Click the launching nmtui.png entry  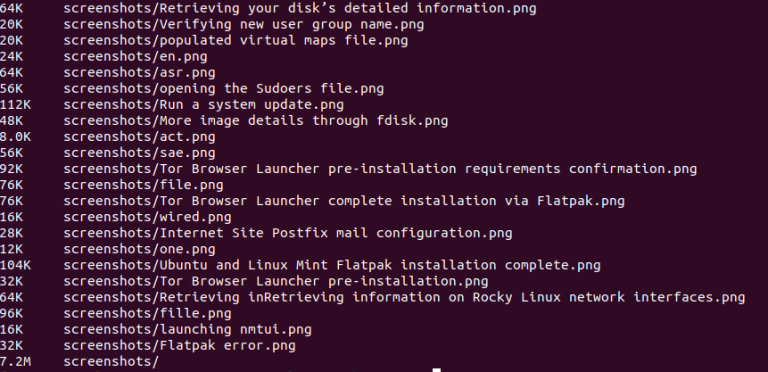tap(187, 330)
